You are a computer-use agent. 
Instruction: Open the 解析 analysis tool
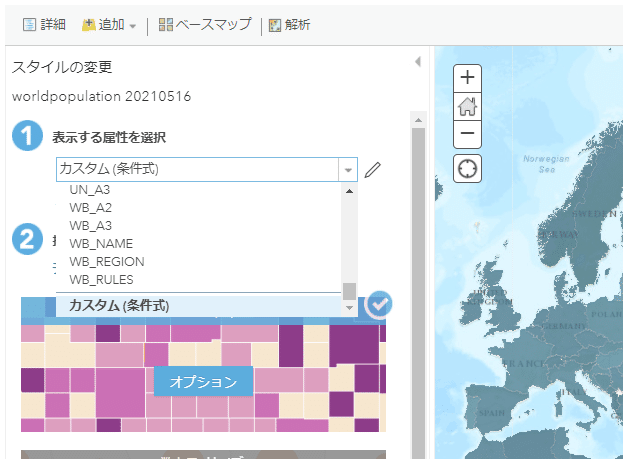click(289, 25)
